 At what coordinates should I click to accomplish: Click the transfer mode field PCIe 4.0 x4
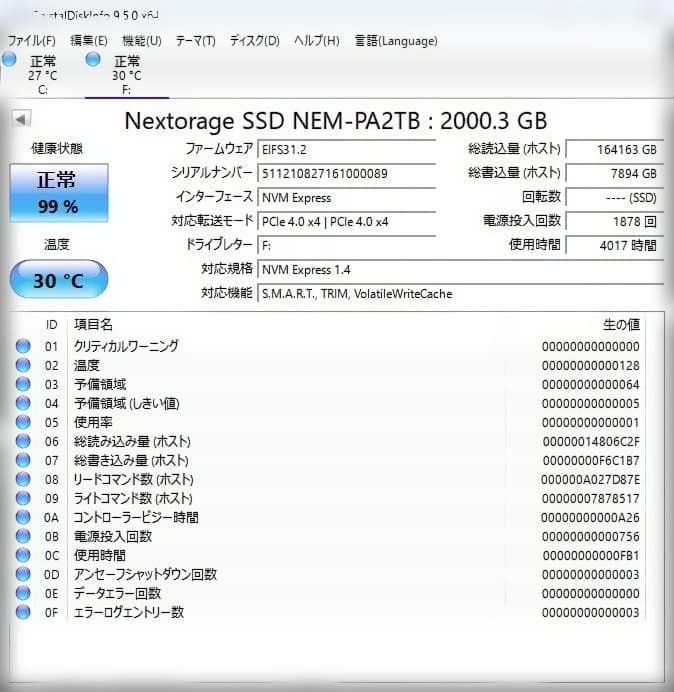(x=346, y=222)
